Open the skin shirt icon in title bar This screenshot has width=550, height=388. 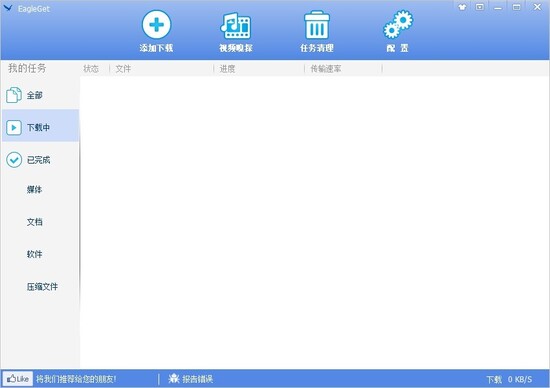tap(462, 7)
